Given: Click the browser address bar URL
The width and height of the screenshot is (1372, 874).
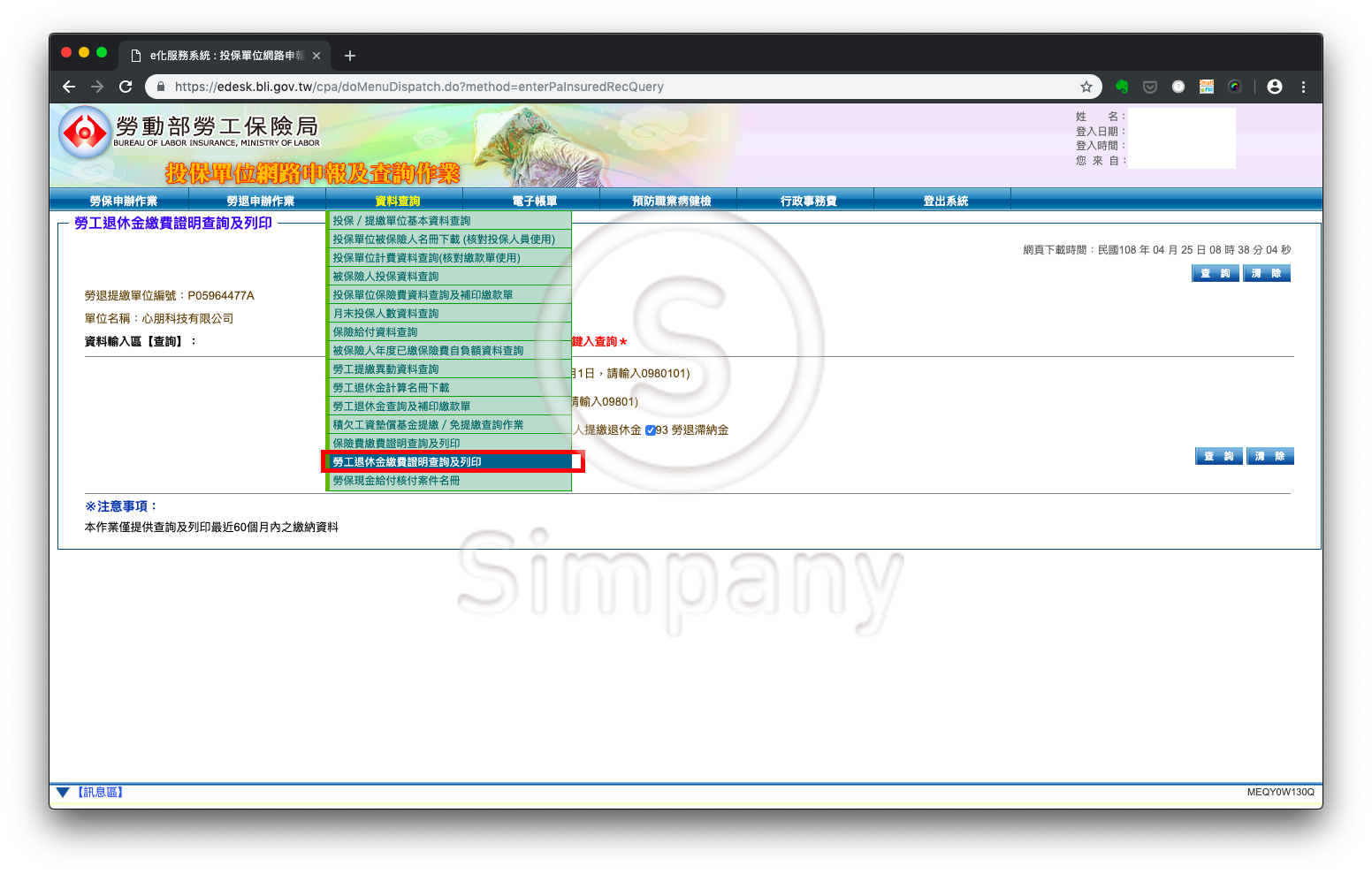Looking at the screenshot, I should [x=419, y=87].
